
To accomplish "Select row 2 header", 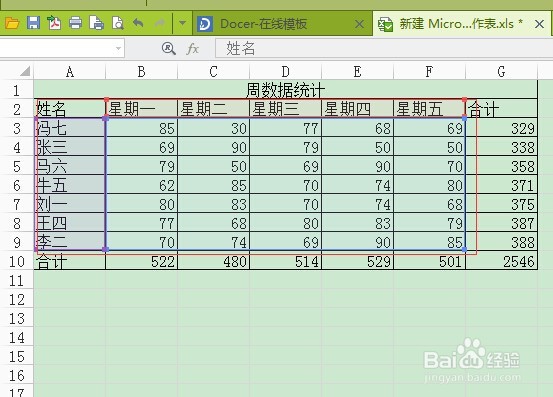I will coord(17,110).
